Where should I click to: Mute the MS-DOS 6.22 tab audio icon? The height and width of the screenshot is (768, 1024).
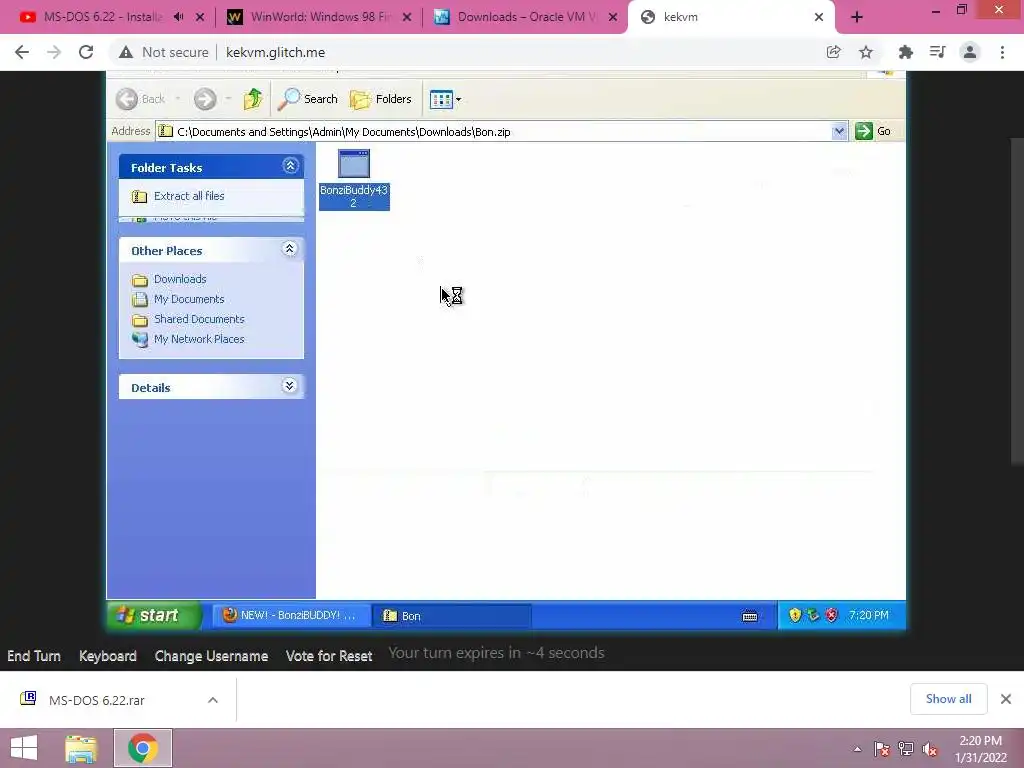(x=178, y=17)
